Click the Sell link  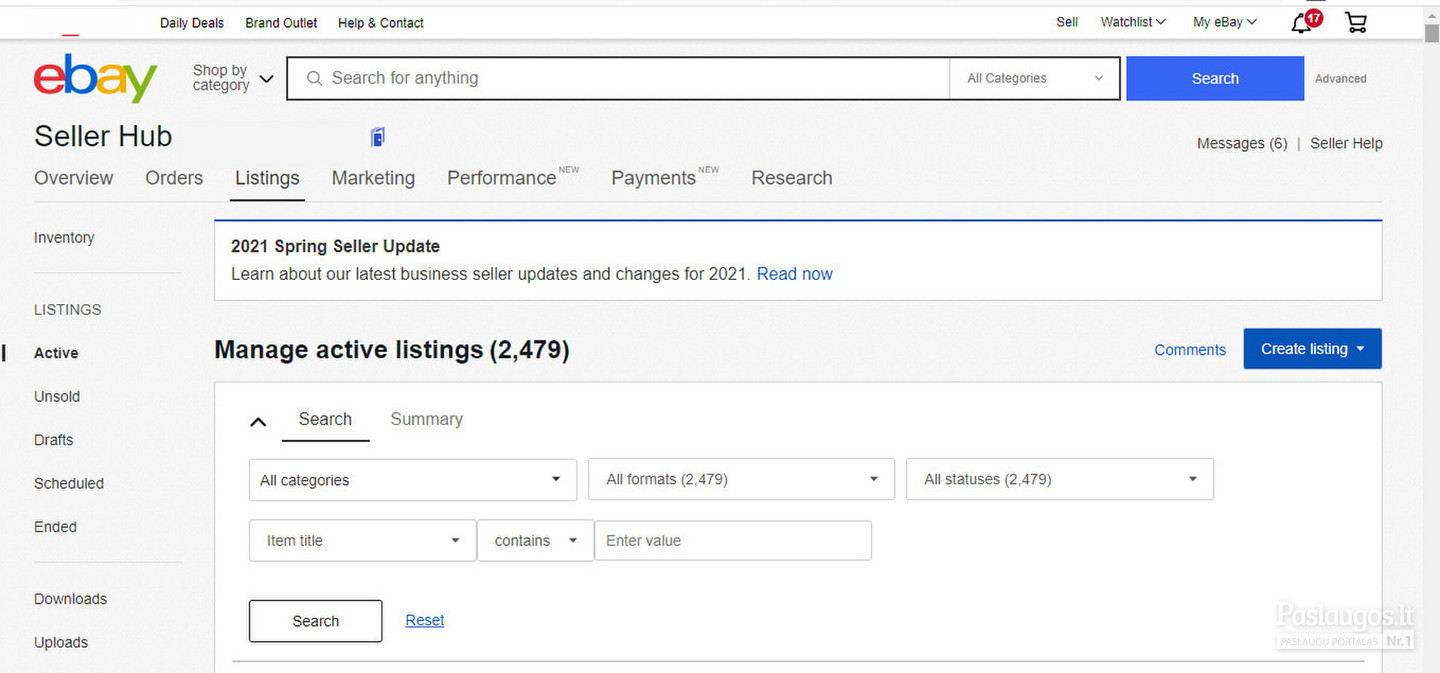[x=1067, y=22]
